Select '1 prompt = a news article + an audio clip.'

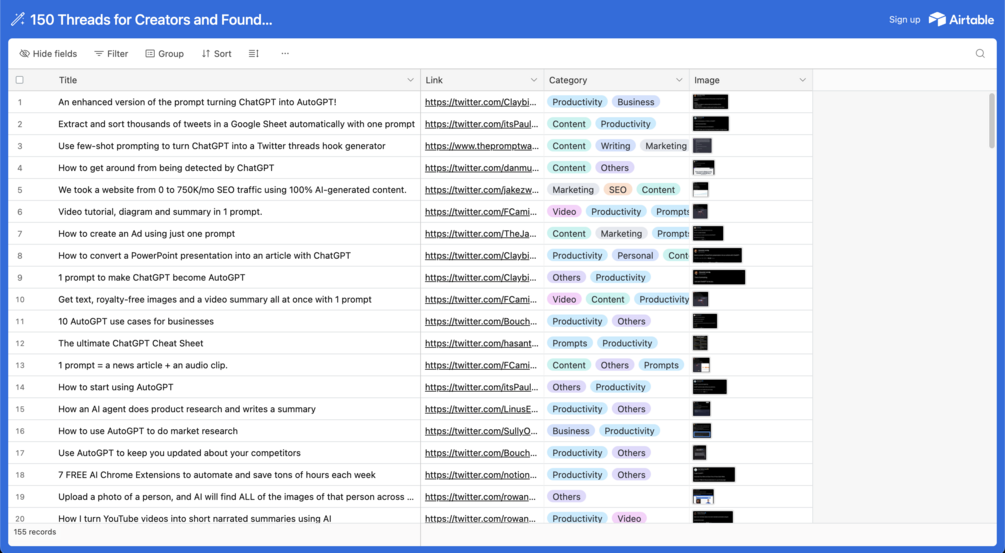pyautogui.click(x=143, y=365)
